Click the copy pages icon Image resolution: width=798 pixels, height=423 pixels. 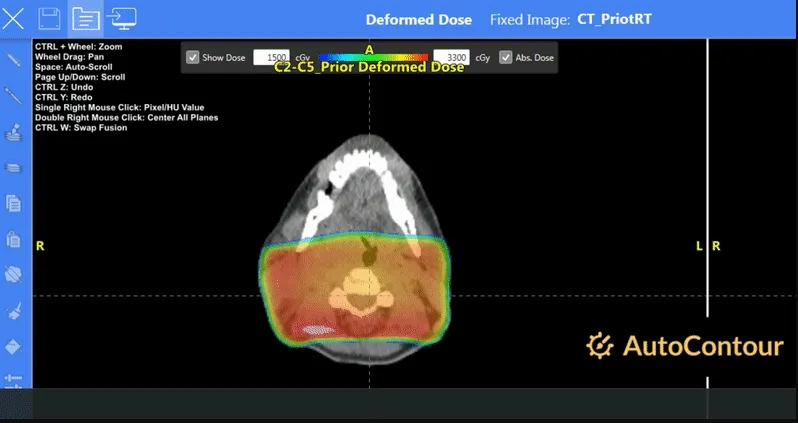13,203
